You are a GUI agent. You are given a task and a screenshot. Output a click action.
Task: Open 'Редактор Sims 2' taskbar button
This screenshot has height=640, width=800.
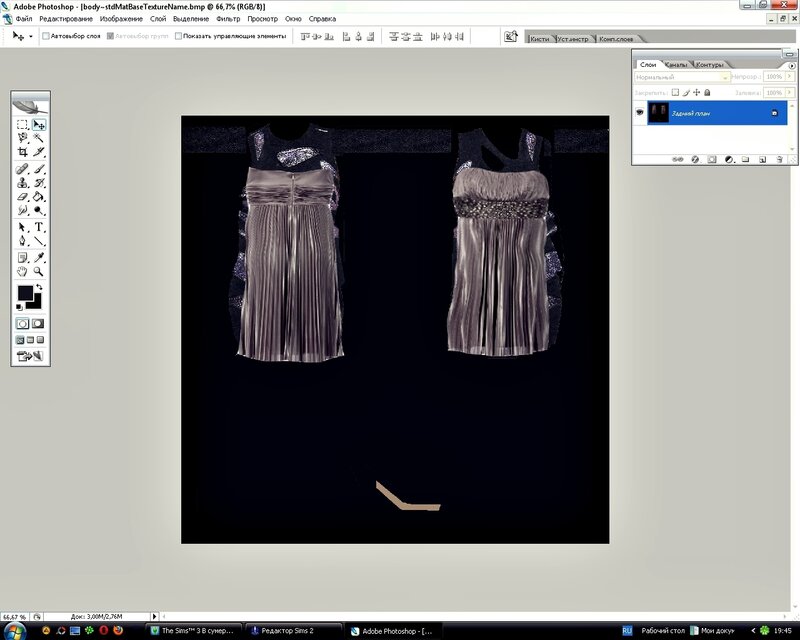[x=293, y=631]
